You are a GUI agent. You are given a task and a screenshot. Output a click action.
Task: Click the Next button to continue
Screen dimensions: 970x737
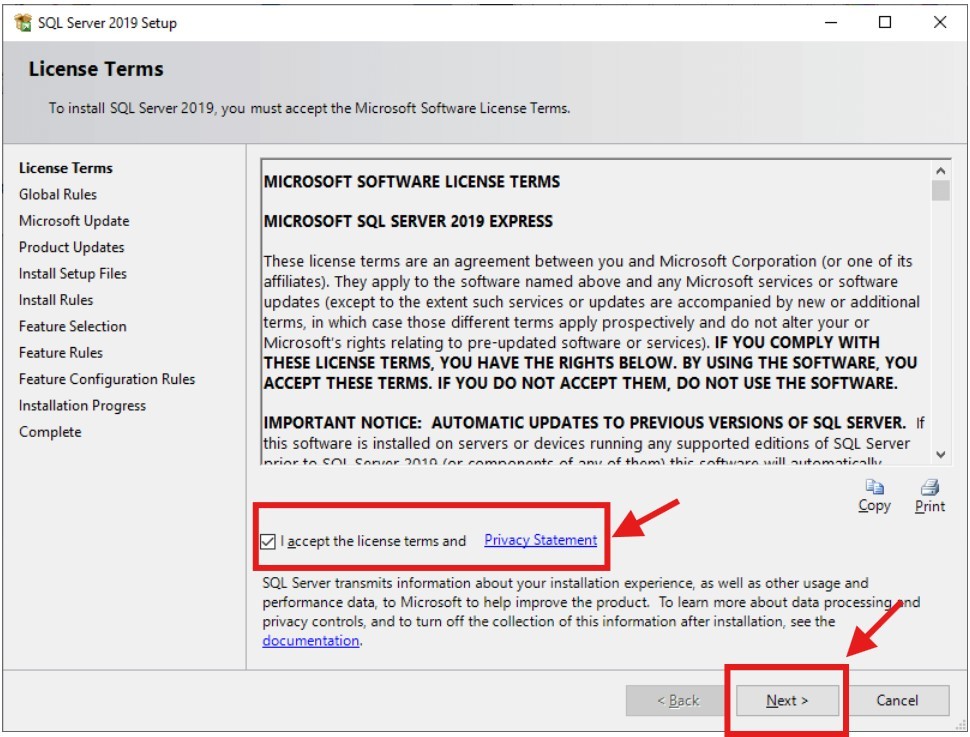(x=787, y=701)
